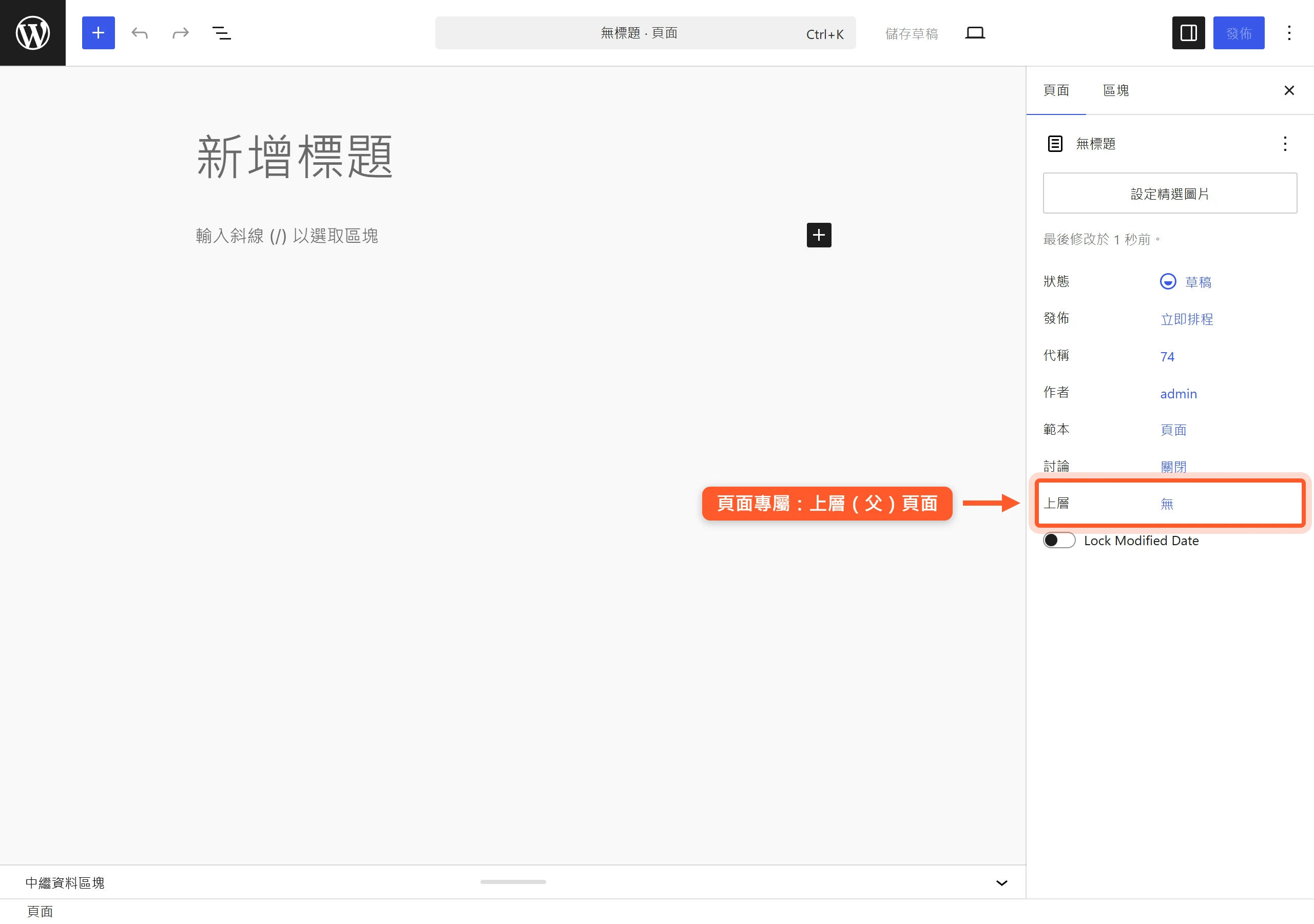
Task: Click the 發佈 publish button
Action: tap(1239, 33)
